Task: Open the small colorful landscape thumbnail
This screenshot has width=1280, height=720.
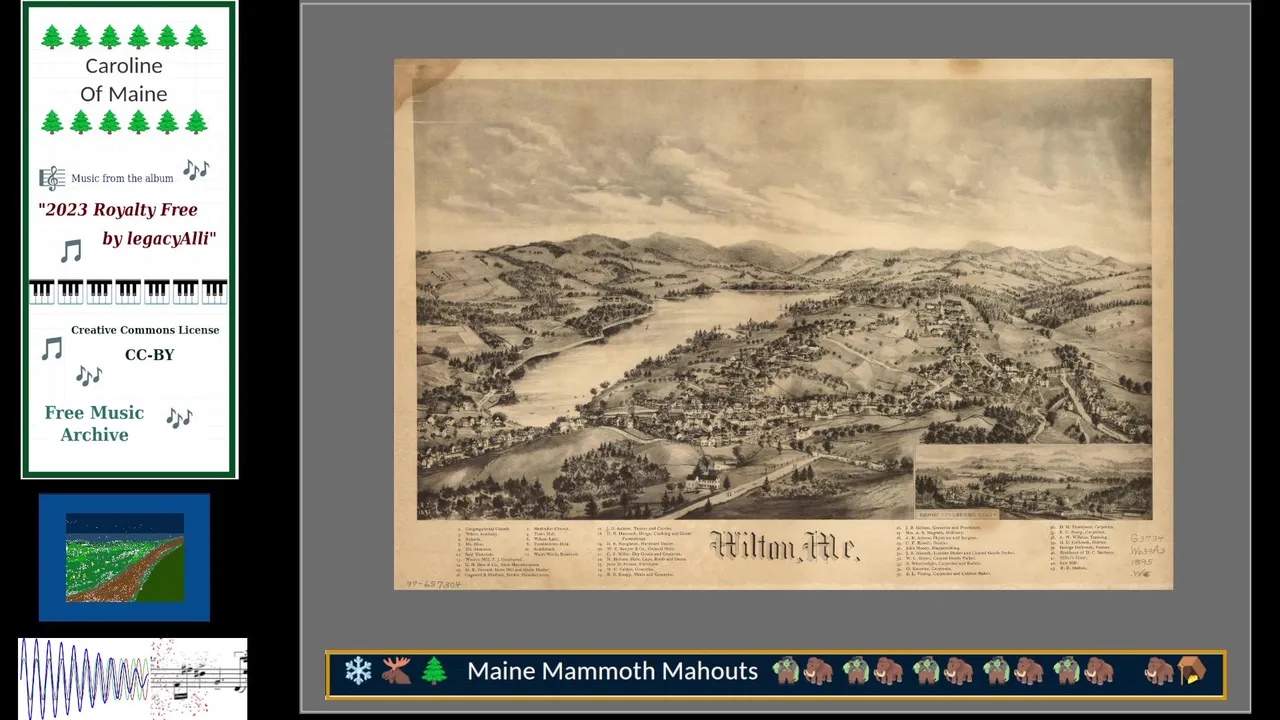Action: click(125, 557)
